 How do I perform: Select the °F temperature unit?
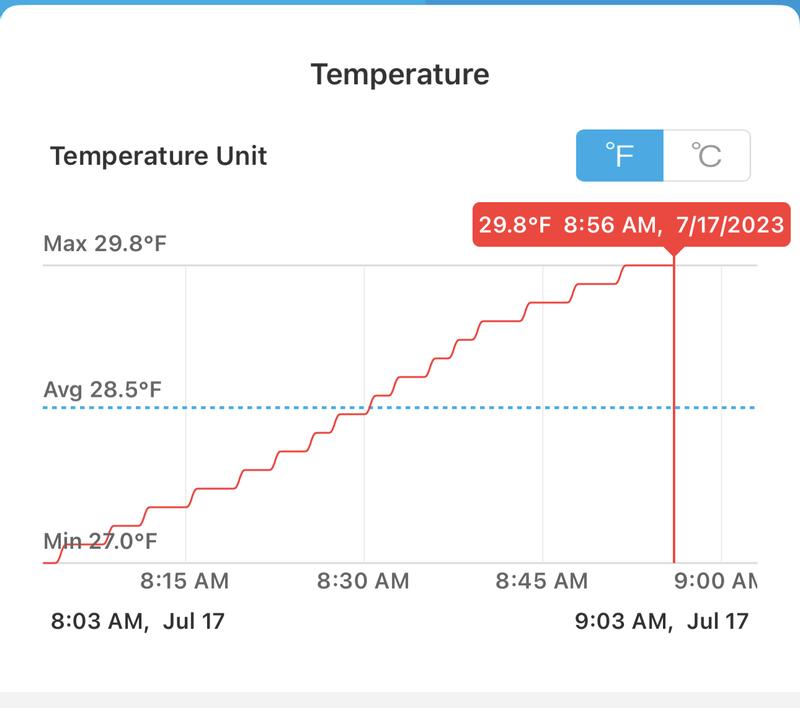click(620, 156)
